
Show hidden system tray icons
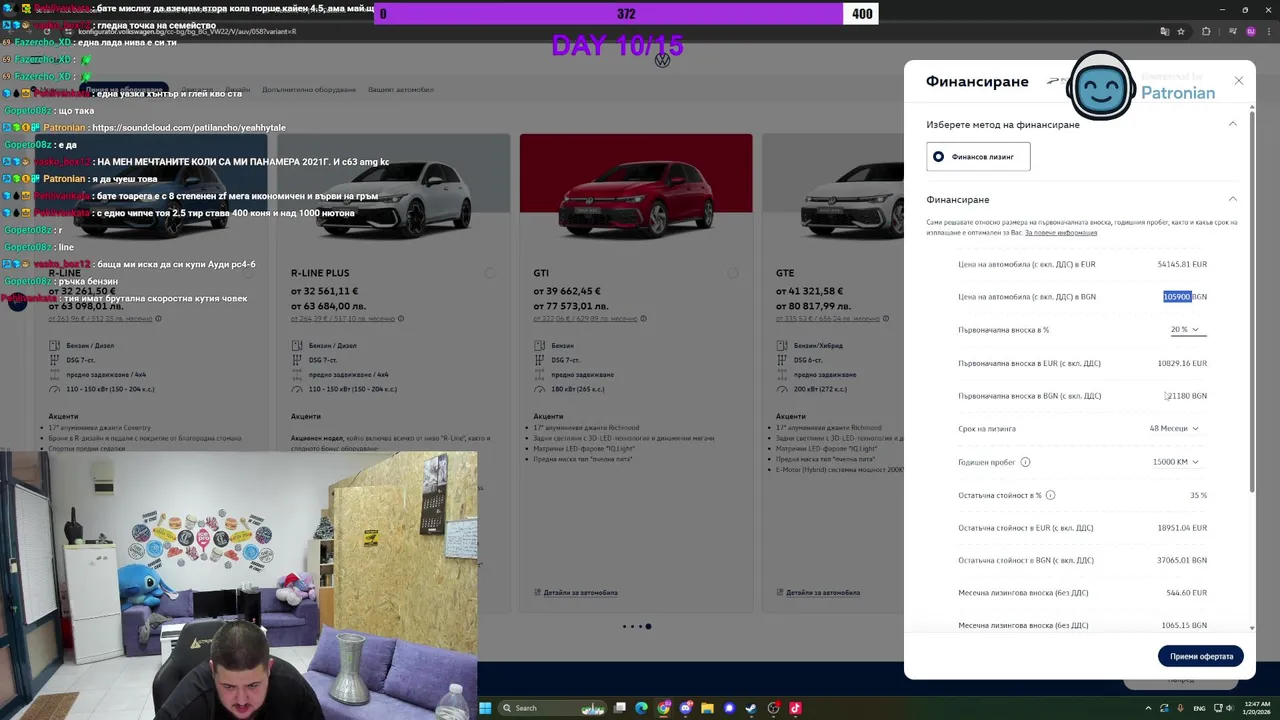[1148, 708]
